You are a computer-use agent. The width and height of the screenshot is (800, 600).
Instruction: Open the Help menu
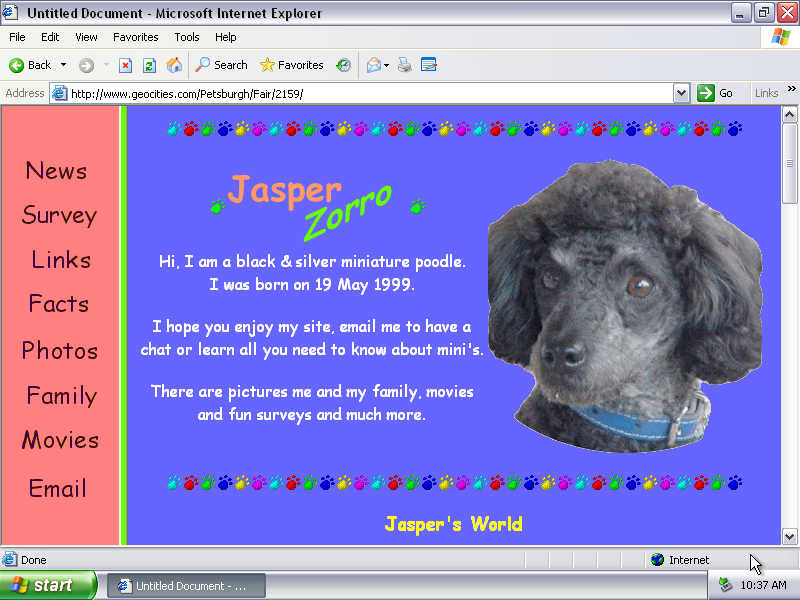tap(226, 37)
